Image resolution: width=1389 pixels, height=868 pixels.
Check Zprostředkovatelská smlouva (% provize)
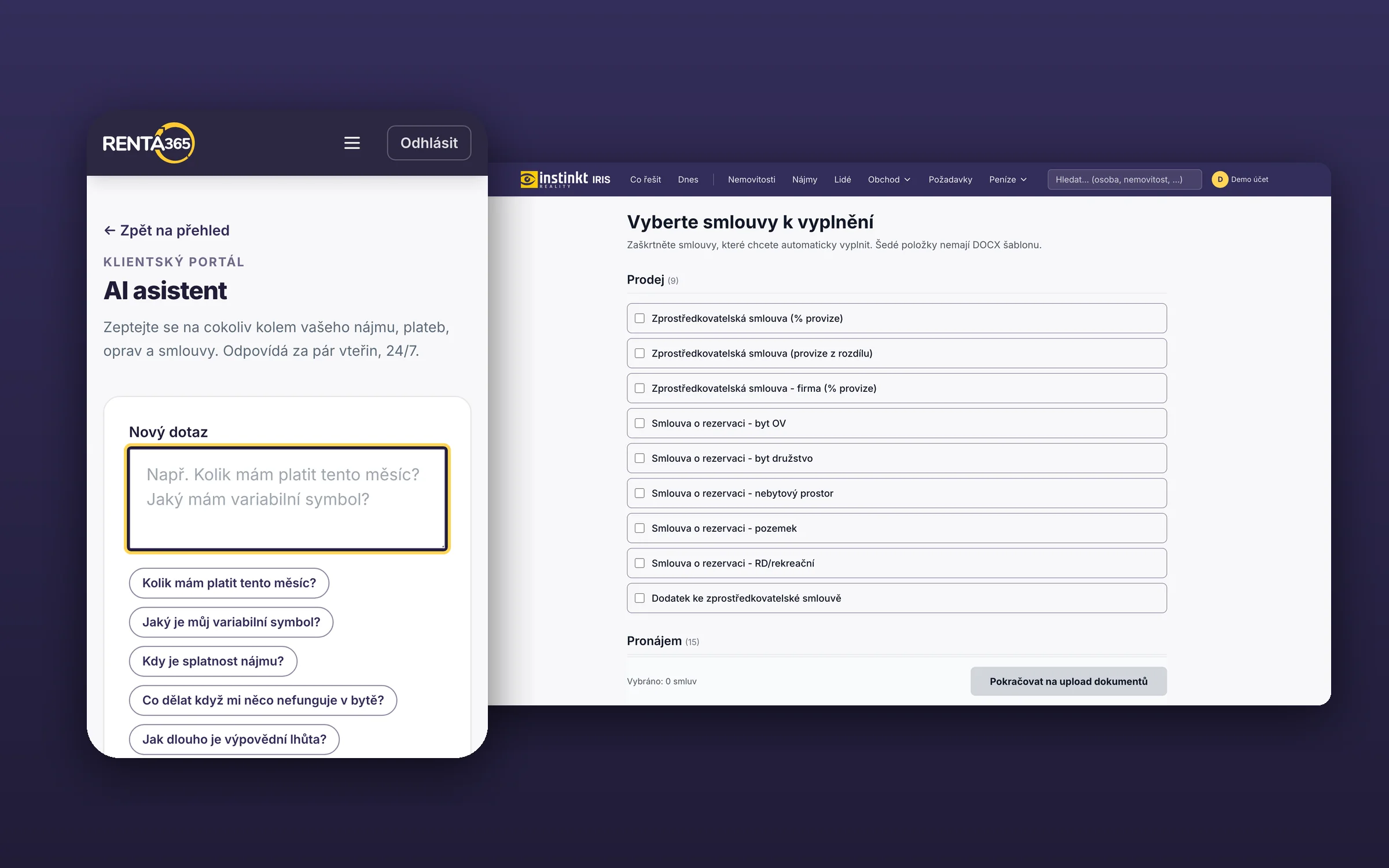(640, 318)
